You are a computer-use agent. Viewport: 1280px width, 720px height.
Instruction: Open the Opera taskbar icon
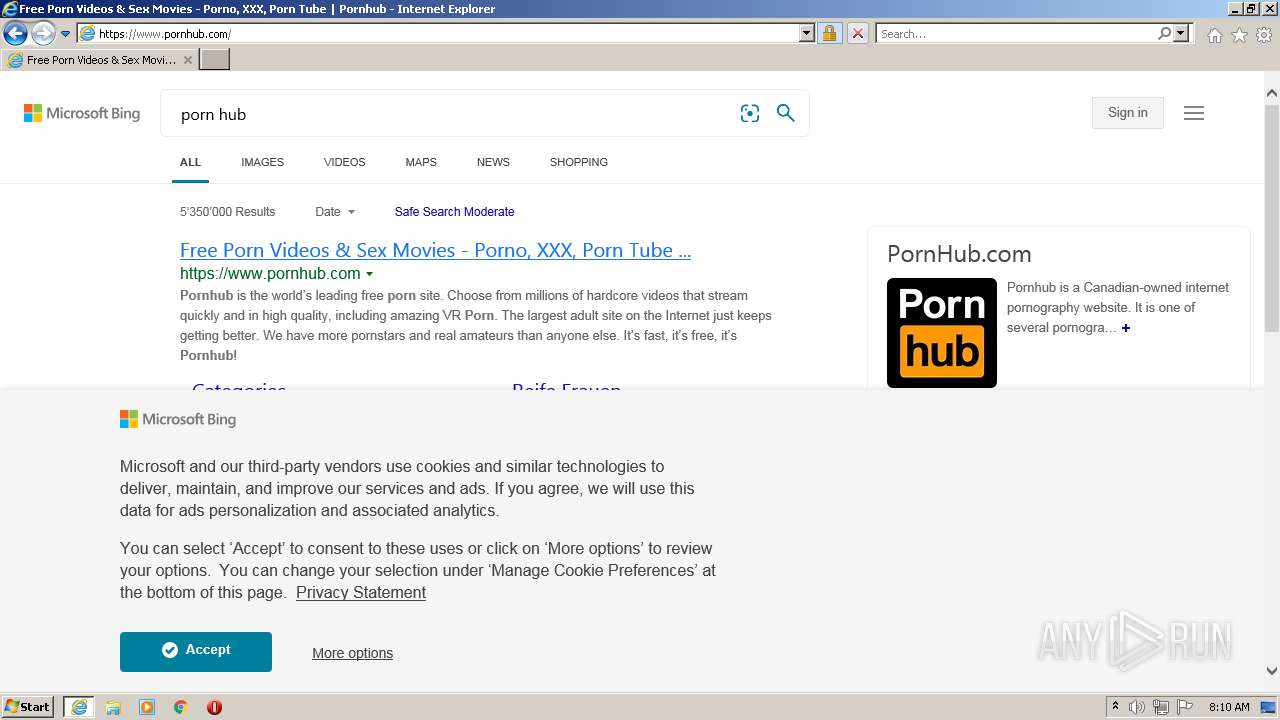[x=214, y=707]
